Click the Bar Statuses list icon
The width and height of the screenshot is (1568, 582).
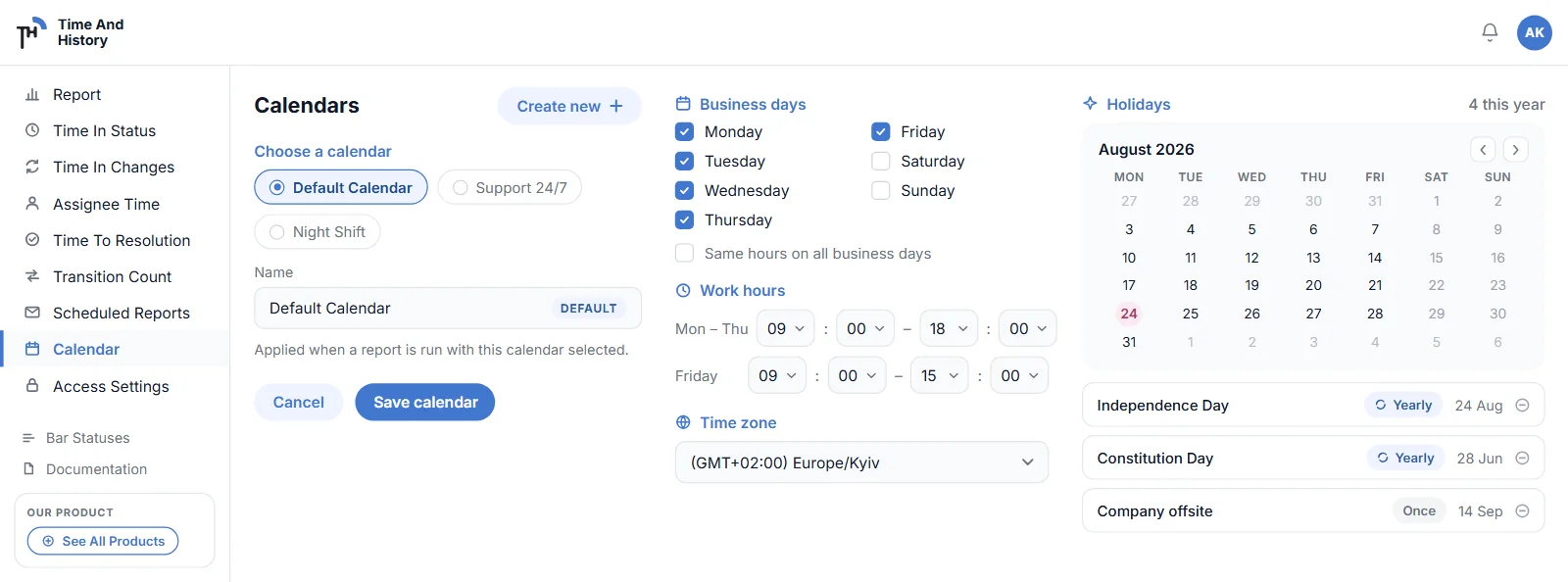(28, 438)
